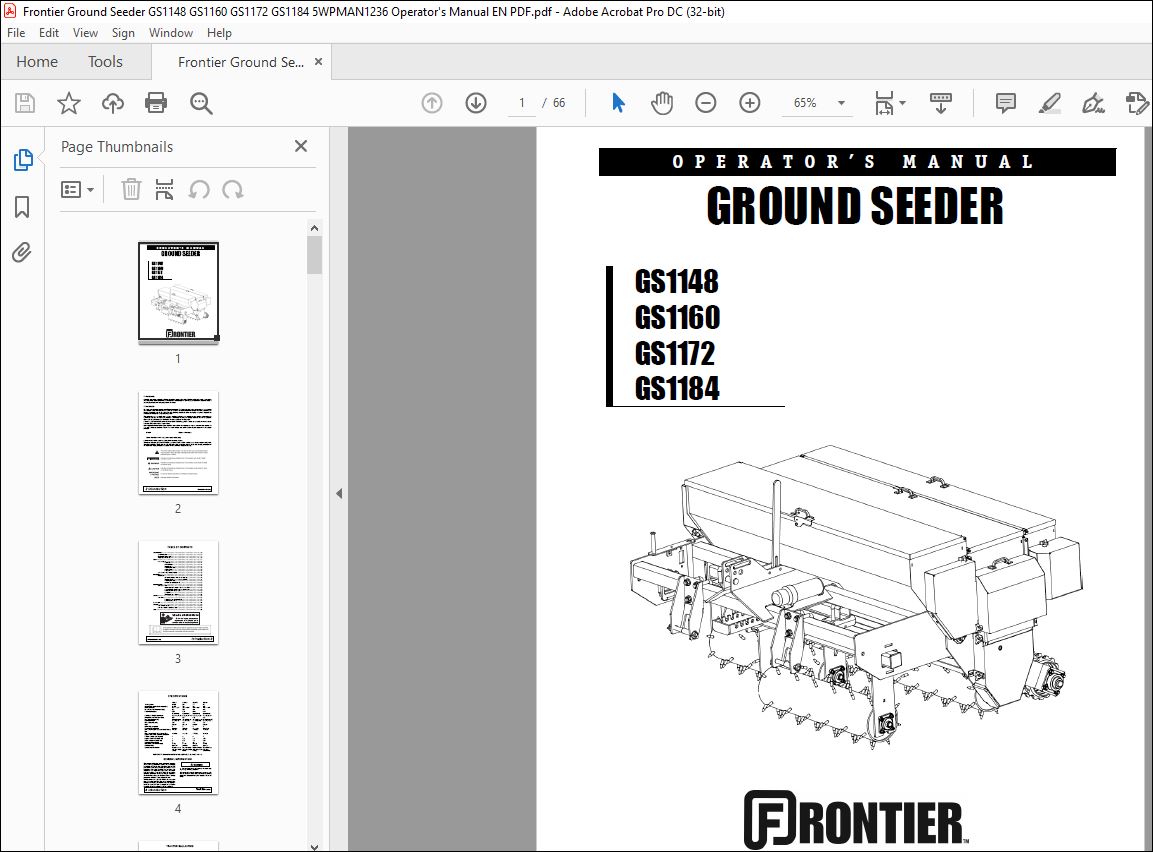The width and height of the screenshot is (1153, 852).
Task: Go to previous page arrow
Action: coord(432,103)
